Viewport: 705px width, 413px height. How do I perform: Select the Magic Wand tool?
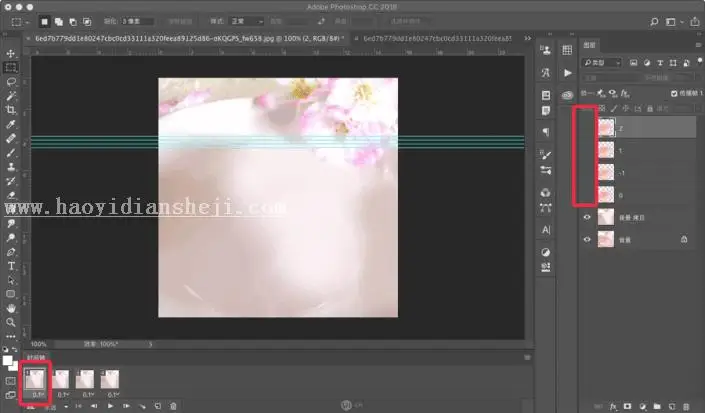click(x=11, y=96)
